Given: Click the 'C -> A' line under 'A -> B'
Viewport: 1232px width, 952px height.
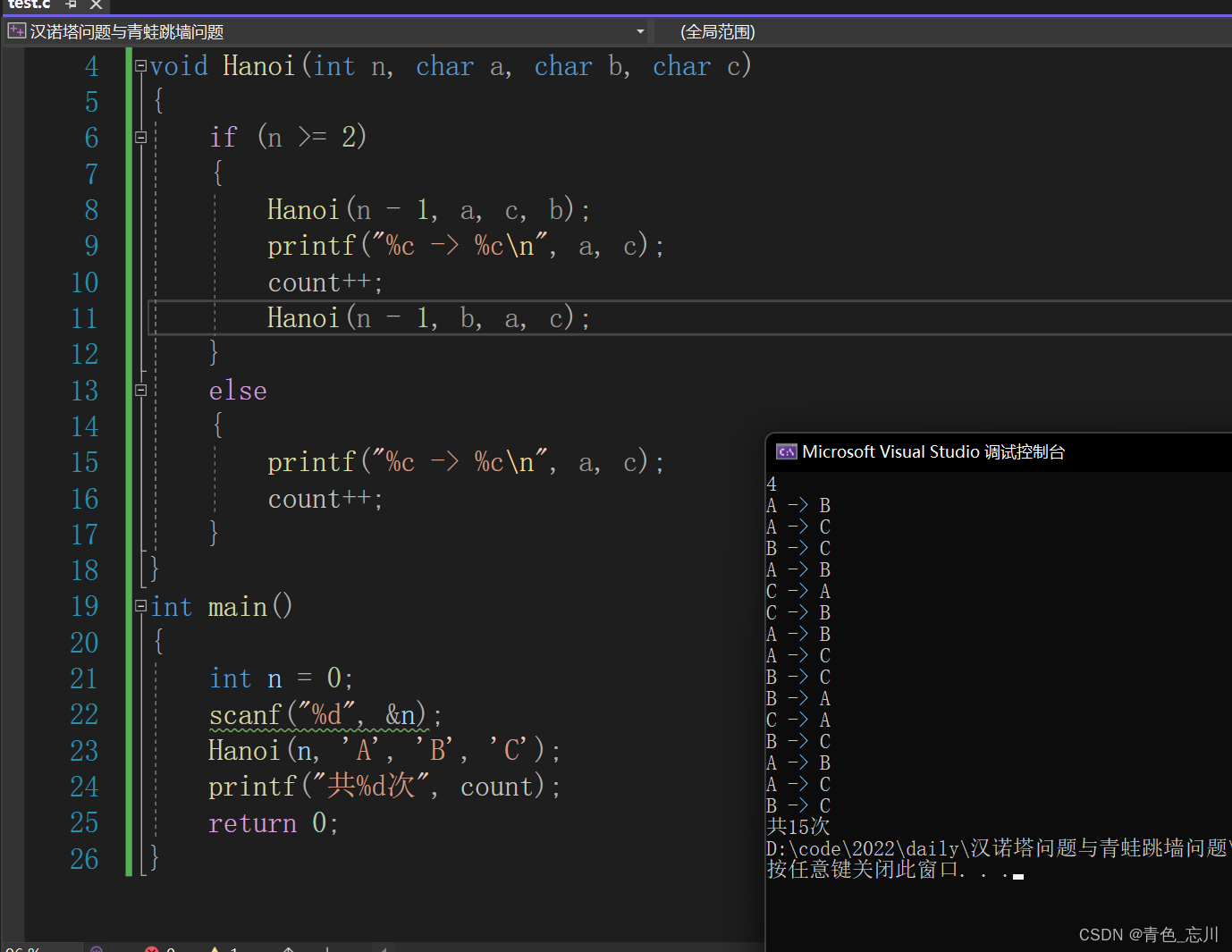Looking at the screenshot, I should pos(798,592).
